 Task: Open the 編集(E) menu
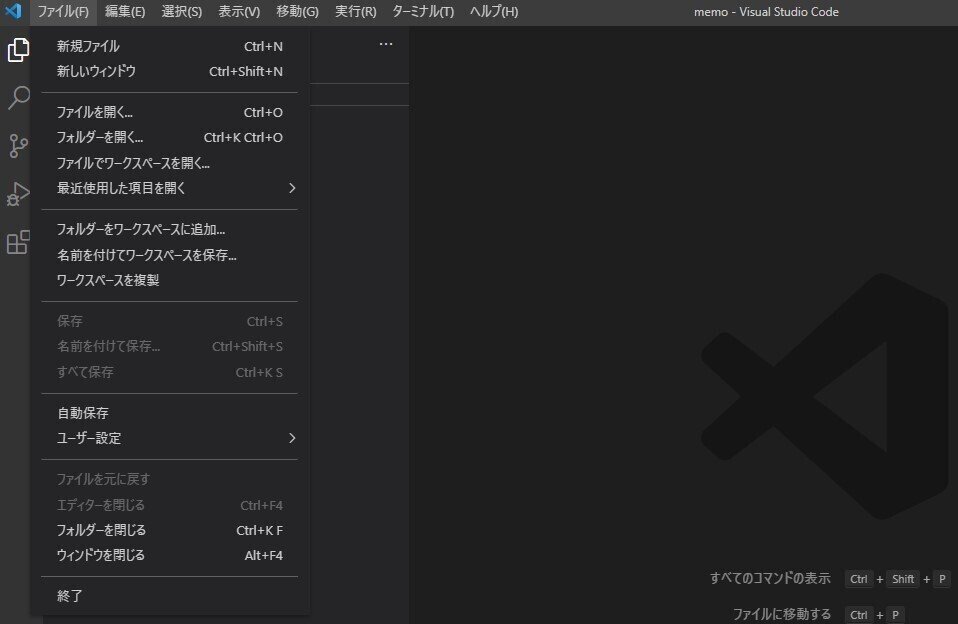point(125,12)
